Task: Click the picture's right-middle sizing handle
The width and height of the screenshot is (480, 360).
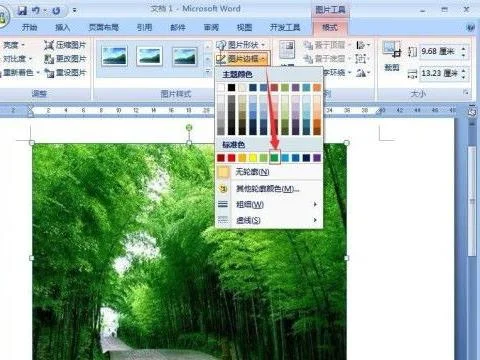Action: pyautogui.click(x=346, y=258)
